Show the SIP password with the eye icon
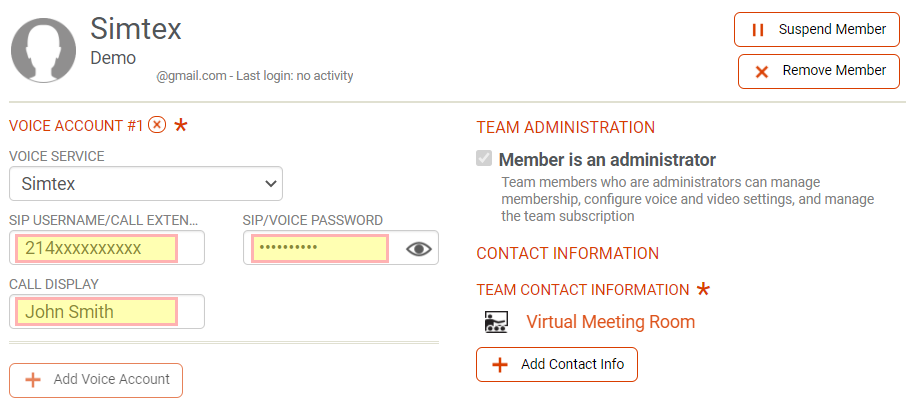The height and width of the screenshot is (406, 911). coord(419,249)
